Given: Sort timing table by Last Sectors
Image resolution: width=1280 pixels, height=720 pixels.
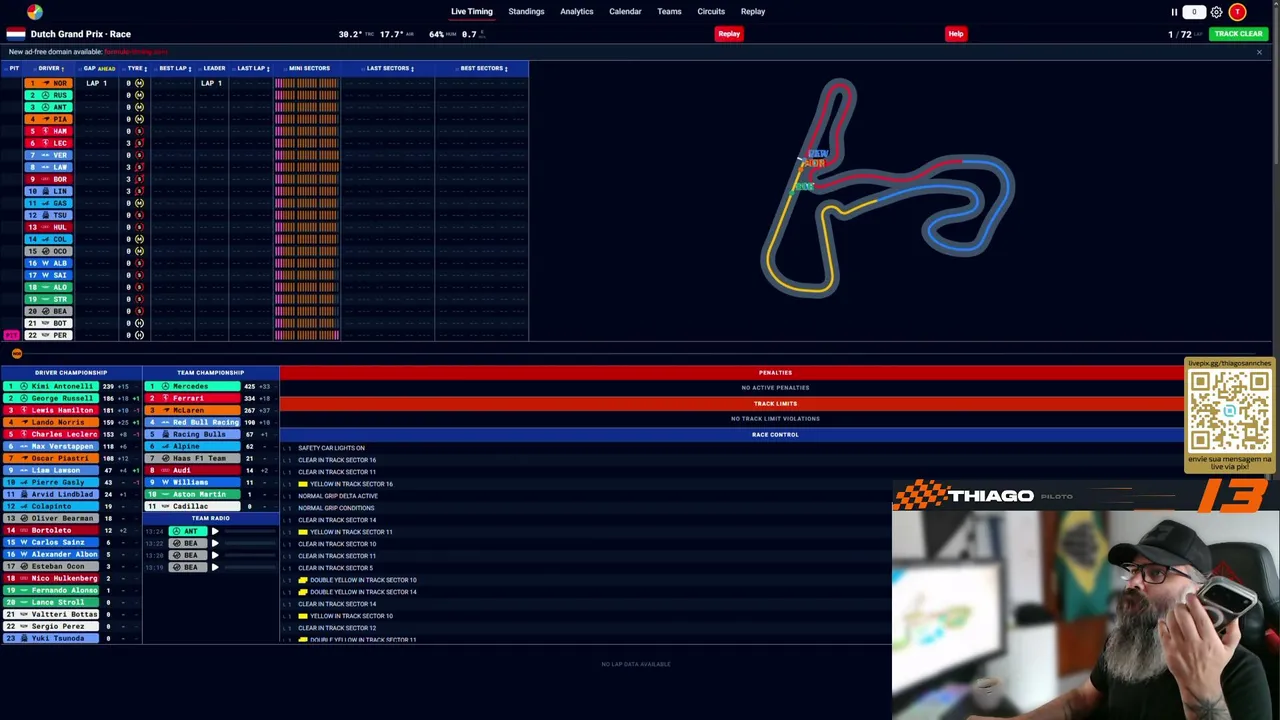Looking at the screenshot, I should (389, 68).
